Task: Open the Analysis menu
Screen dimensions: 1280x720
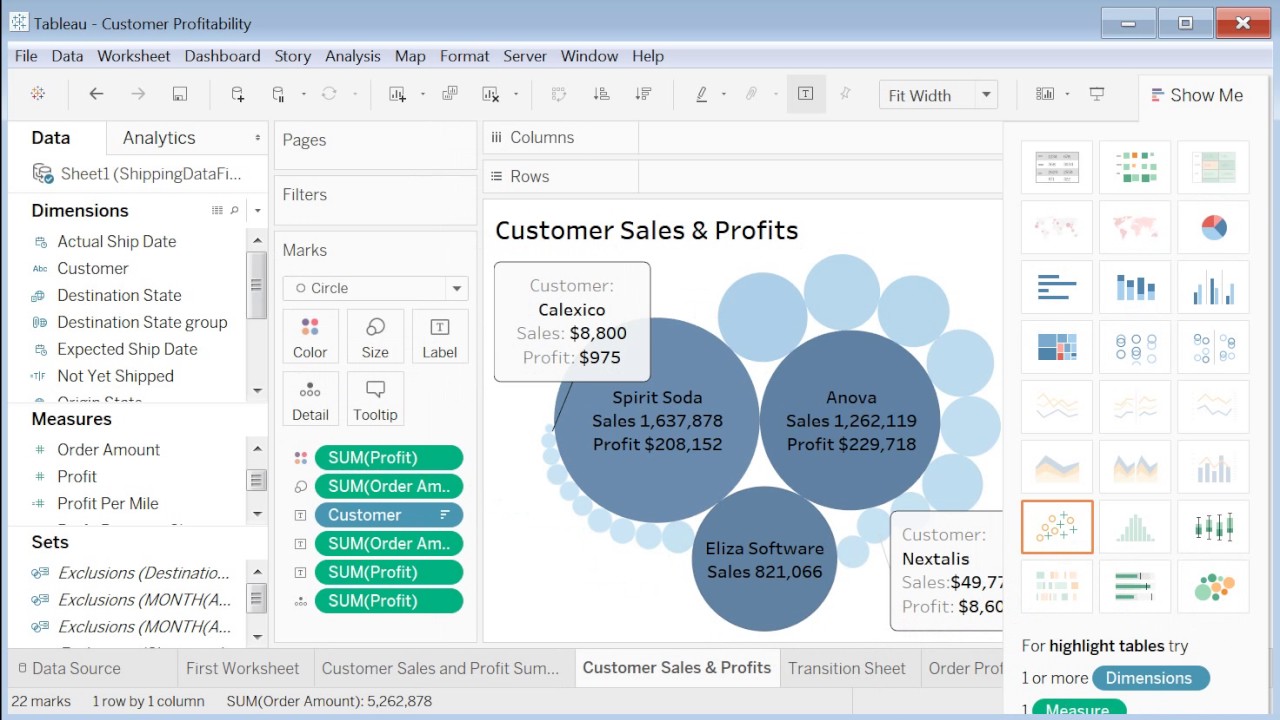Action: click(352, 56)
